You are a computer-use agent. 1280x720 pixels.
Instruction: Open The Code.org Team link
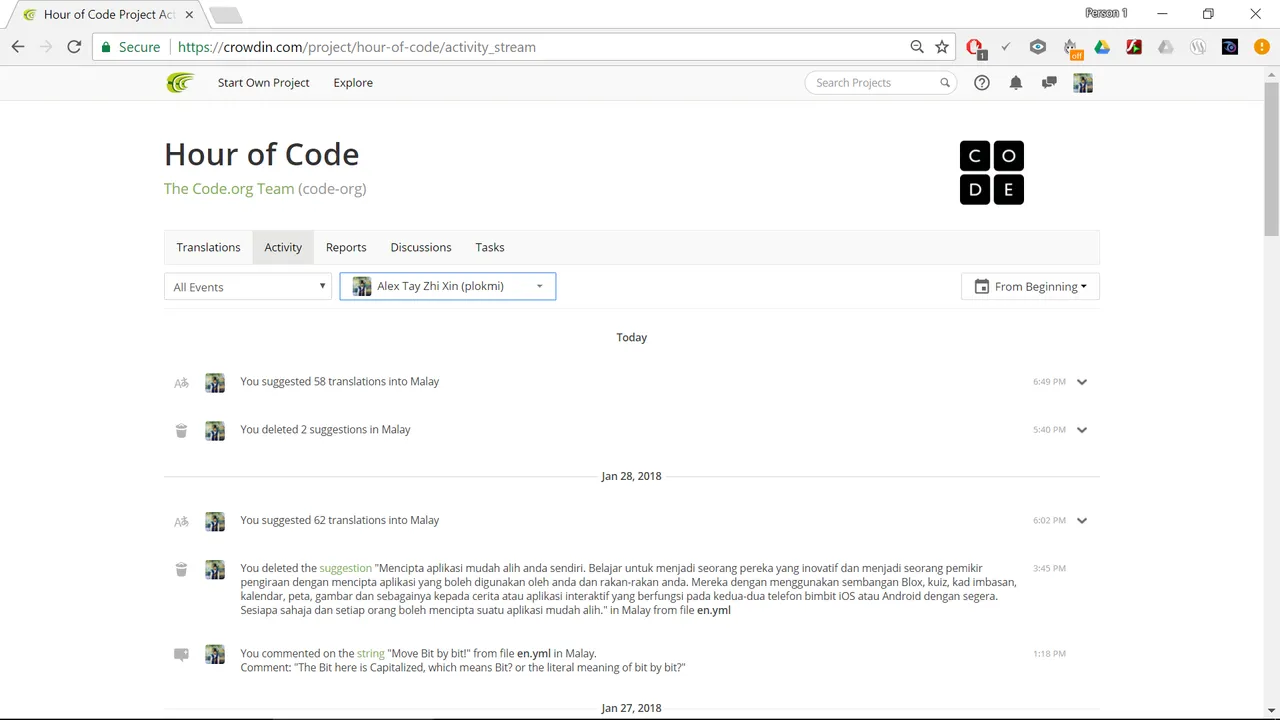229,188
